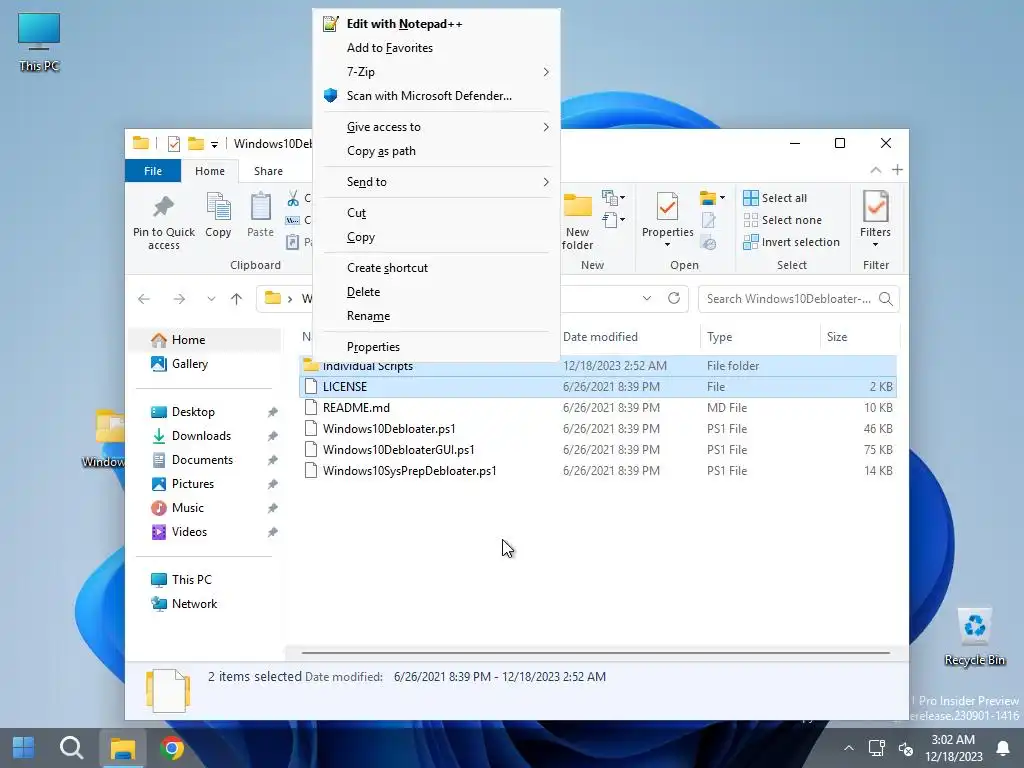The width and height of the screenshot is (1024, 768).
Task: Open Pictures in navigation pane
Action: [205, 484]
